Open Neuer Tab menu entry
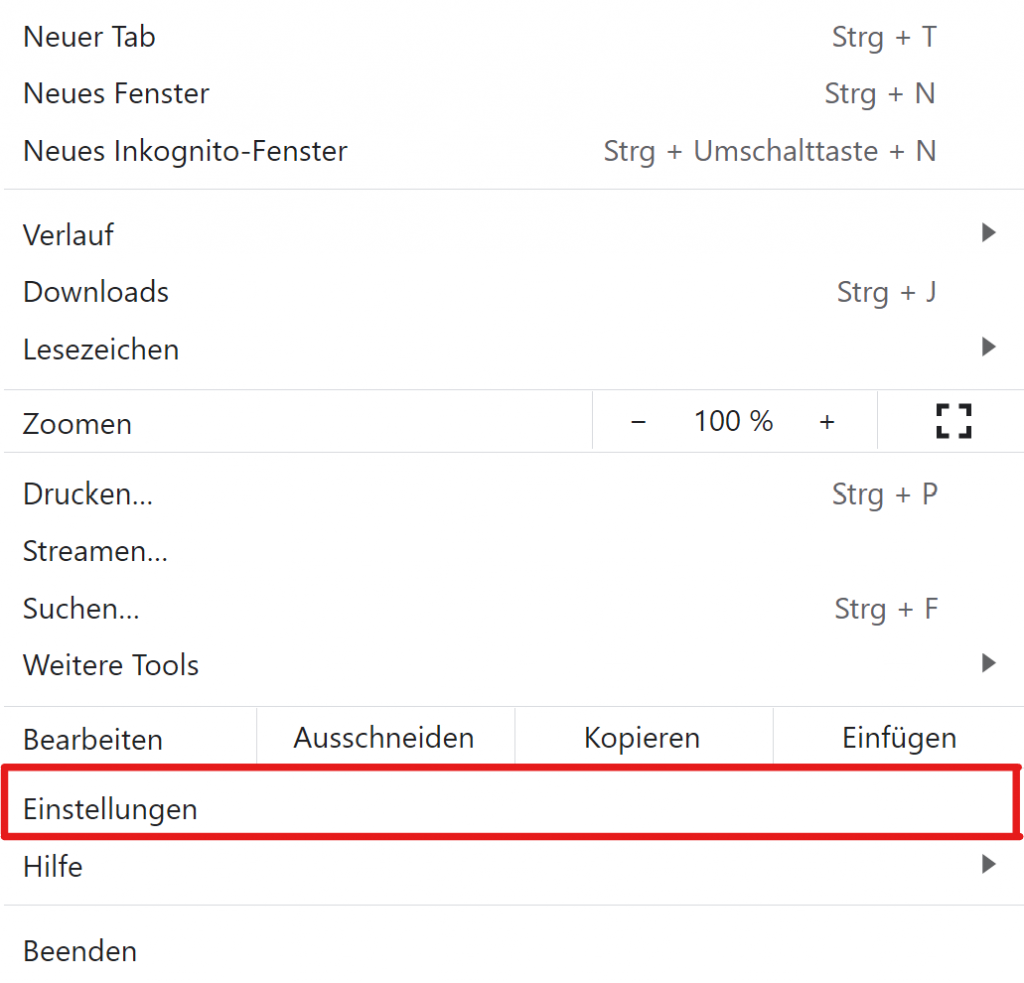1024x983 pixels. (90, 37)
